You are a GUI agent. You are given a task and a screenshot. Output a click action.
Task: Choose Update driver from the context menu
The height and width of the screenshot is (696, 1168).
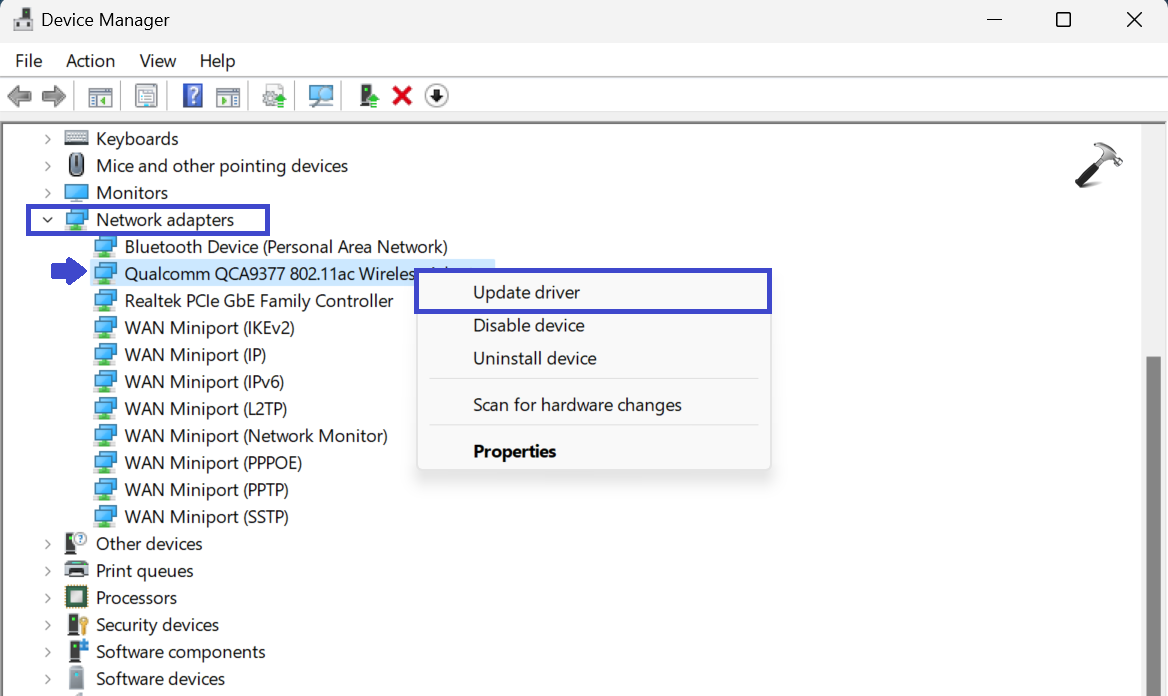pos(526,292)
